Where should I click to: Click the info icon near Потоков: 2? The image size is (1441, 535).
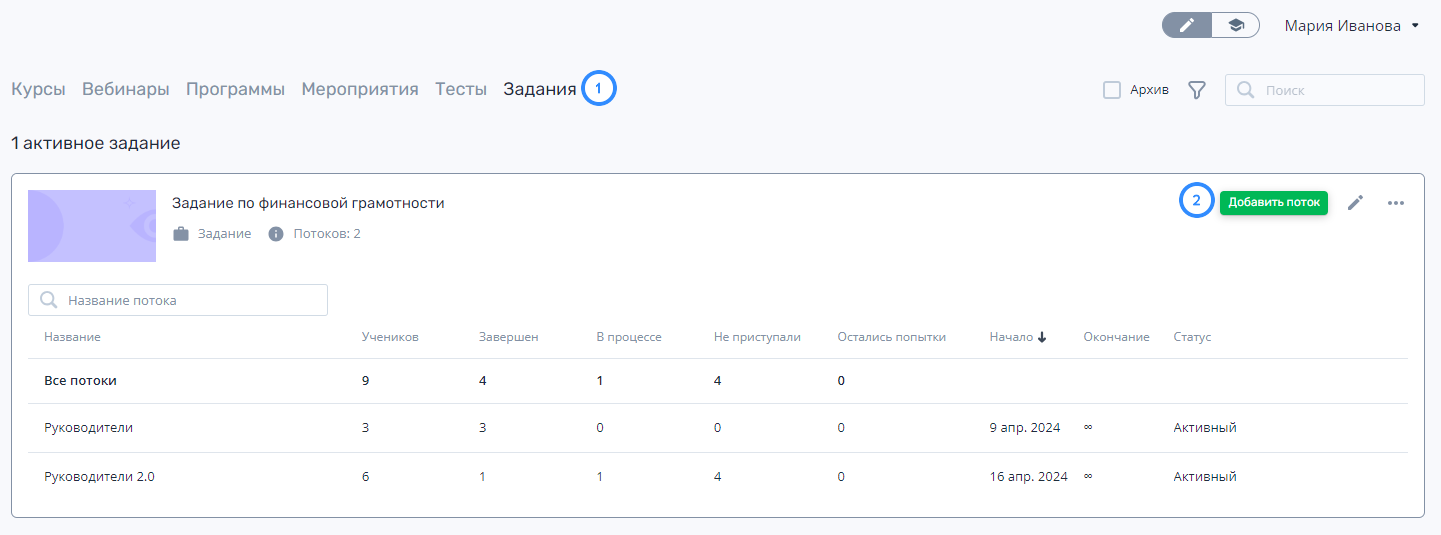click(276, 234)
